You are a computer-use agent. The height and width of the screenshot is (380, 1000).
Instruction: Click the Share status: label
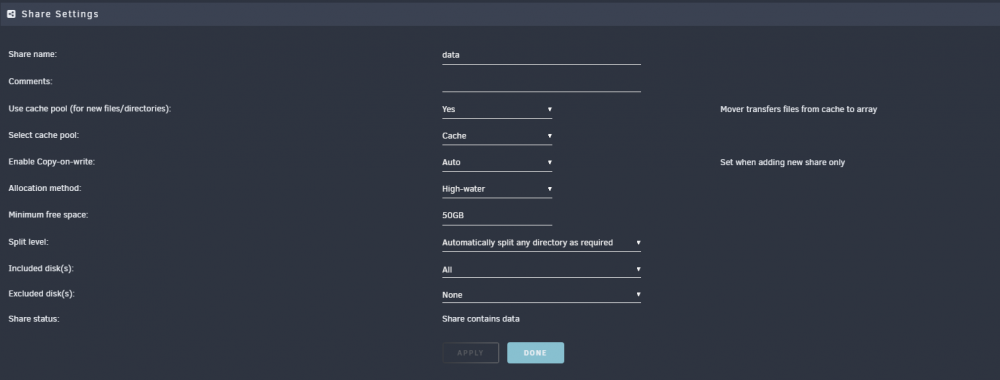(34, 319)
